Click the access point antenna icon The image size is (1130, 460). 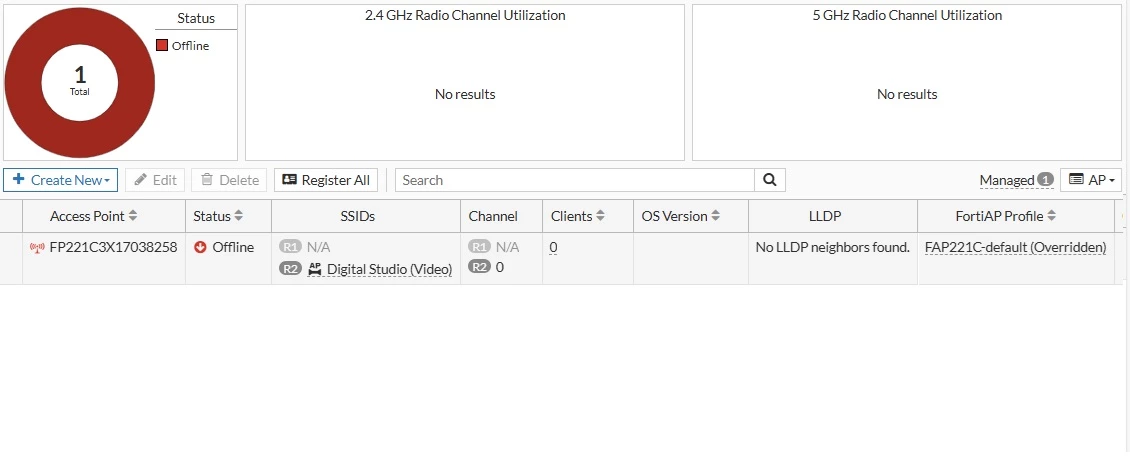click(x=37, y=248)
